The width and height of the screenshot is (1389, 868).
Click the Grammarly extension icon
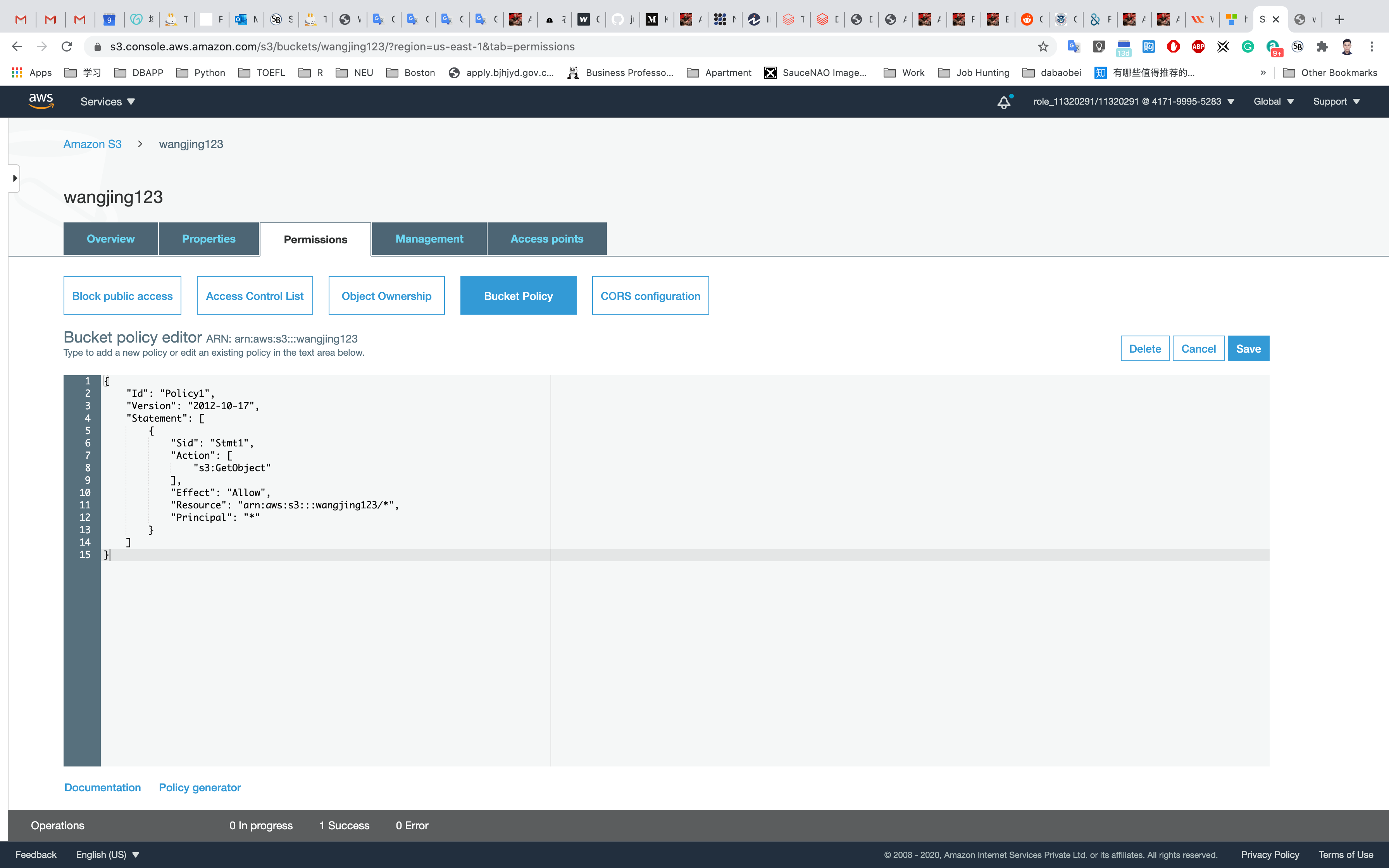tap(1248, 46)
